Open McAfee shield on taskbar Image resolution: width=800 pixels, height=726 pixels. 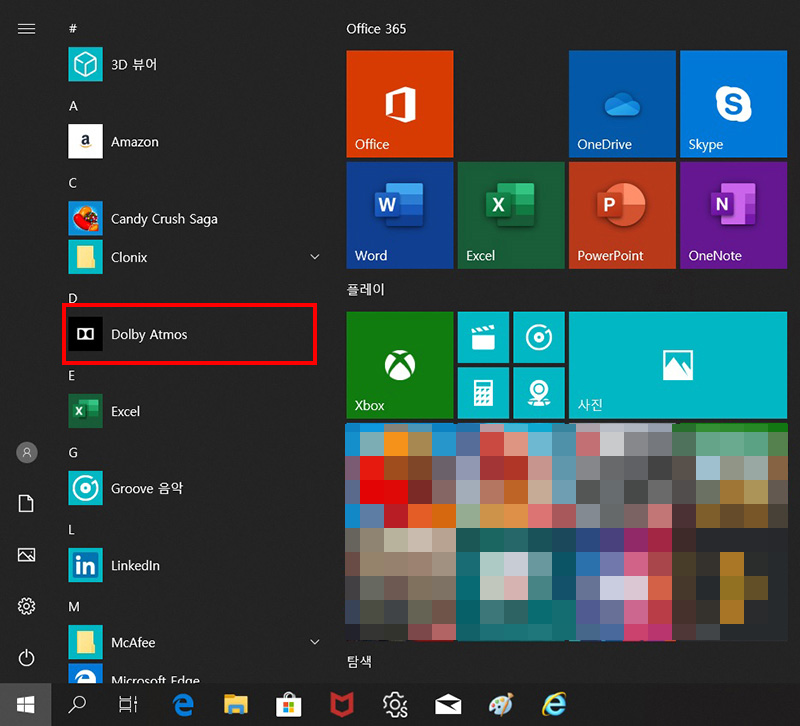pos(342,705)
